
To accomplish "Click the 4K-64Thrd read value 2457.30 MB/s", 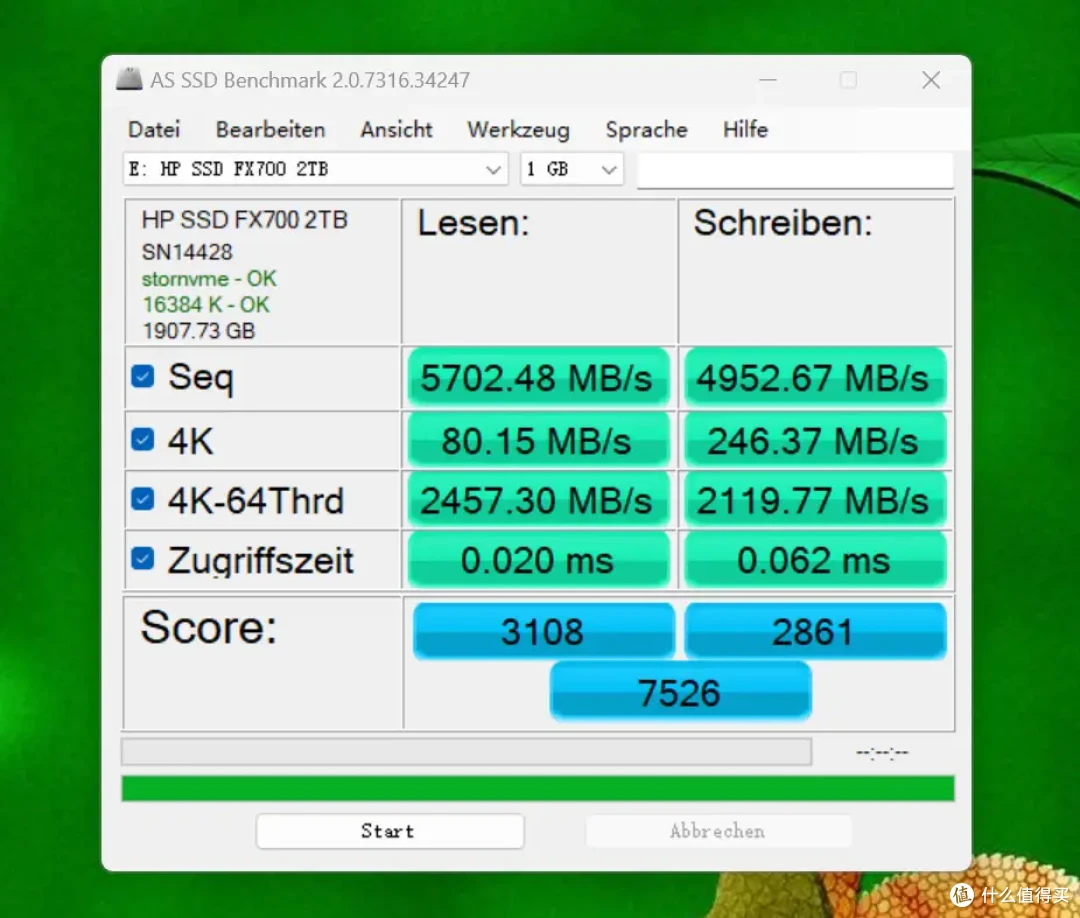I will click(x=538, y=500).
